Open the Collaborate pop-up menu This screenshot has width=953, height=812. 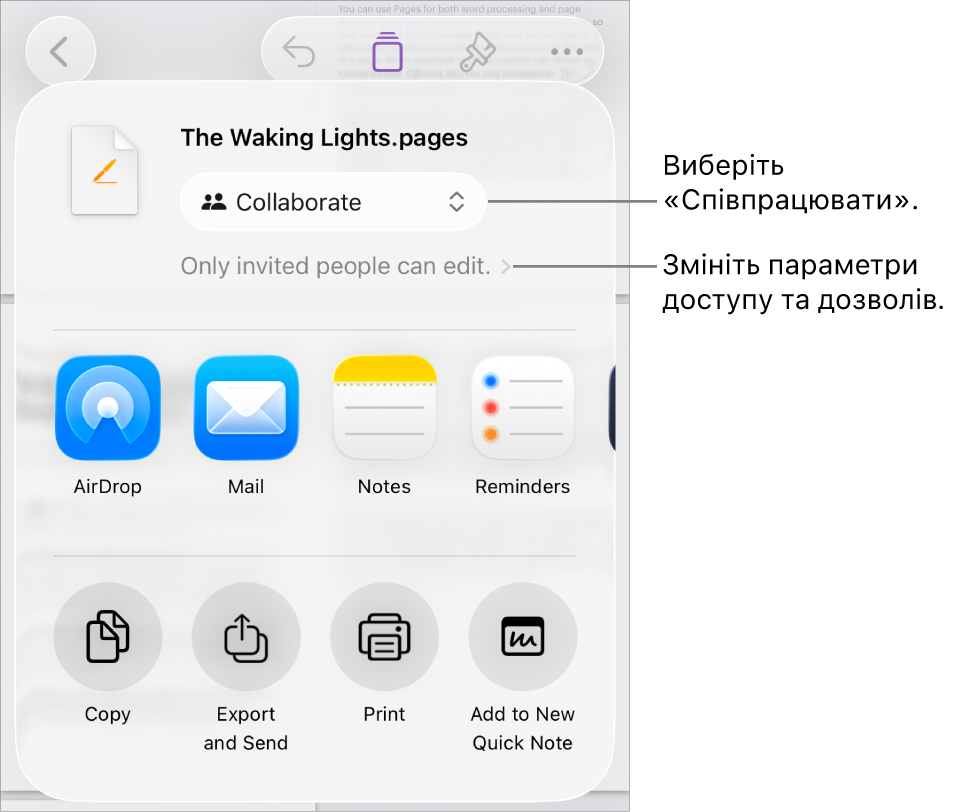tap(333, 202)
